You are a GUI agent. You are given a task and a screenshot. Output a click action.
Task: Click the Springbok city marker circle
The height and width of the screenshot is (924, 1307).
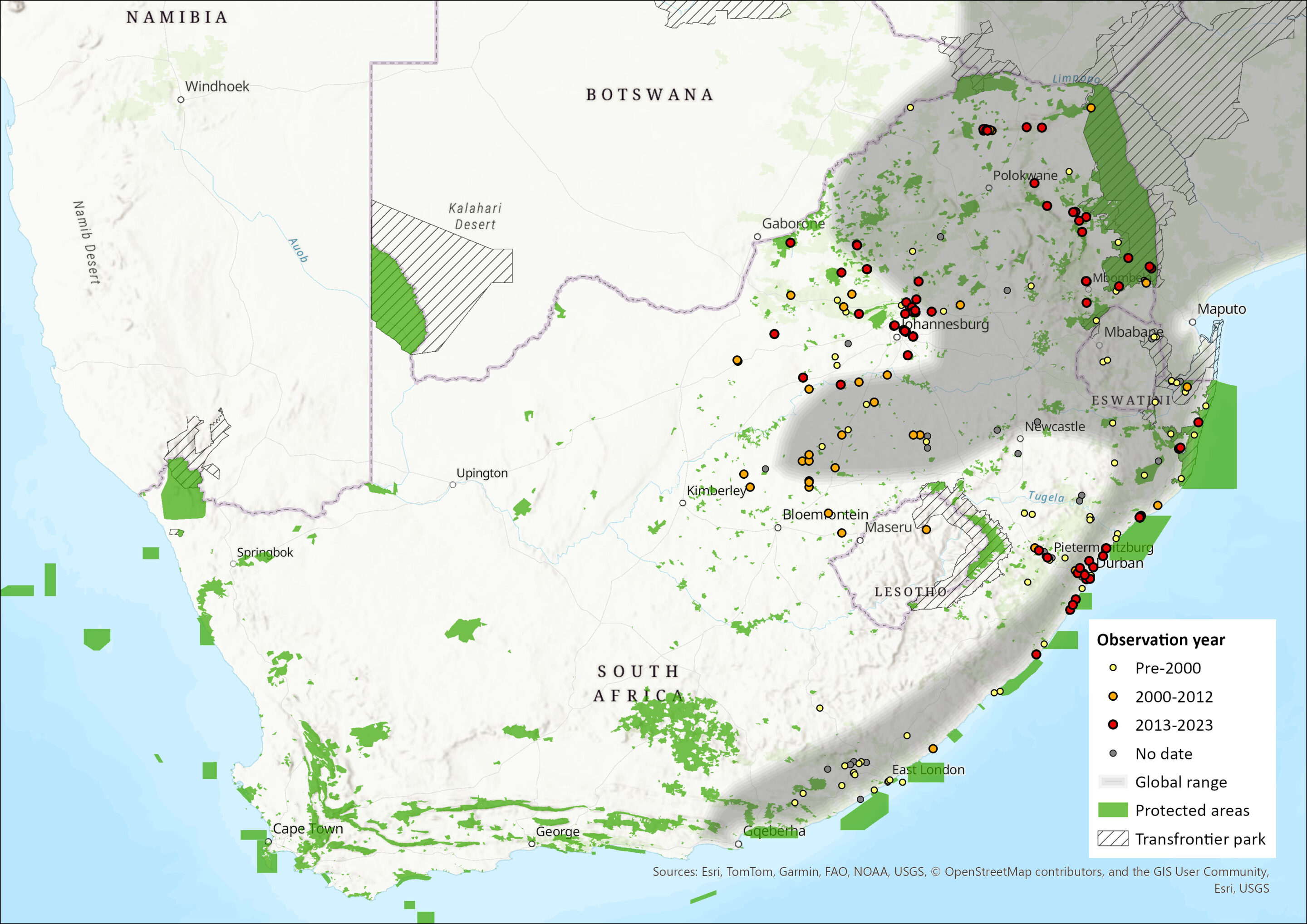tap(233, 564)
